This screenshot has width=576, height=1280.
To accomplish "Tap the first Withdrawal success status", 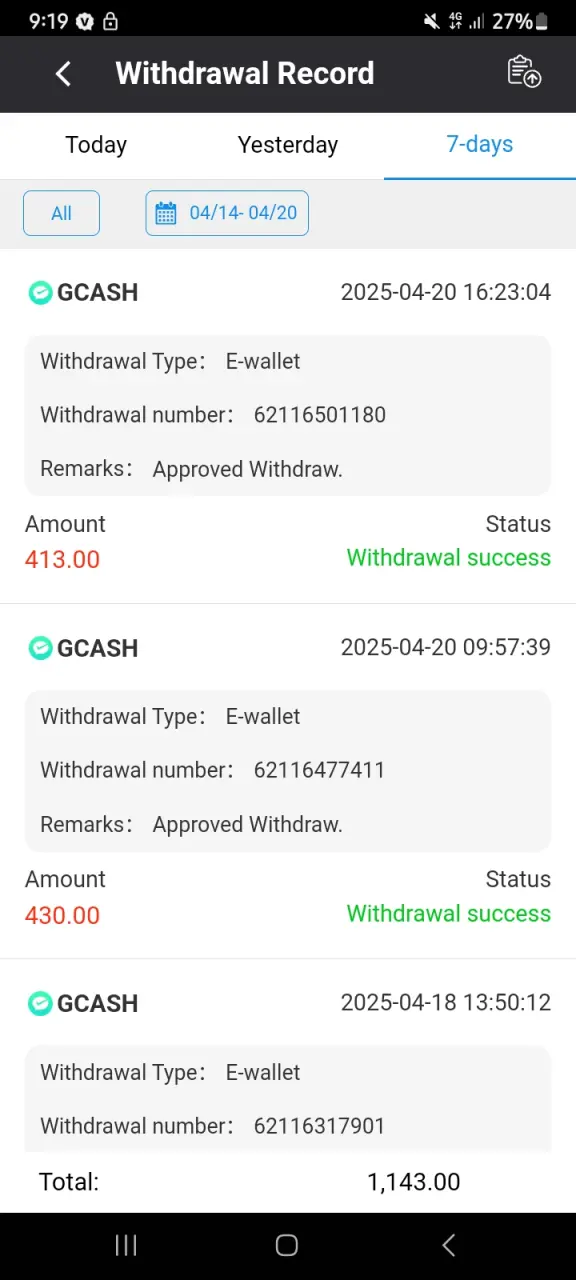I will [x=449, y=558].
